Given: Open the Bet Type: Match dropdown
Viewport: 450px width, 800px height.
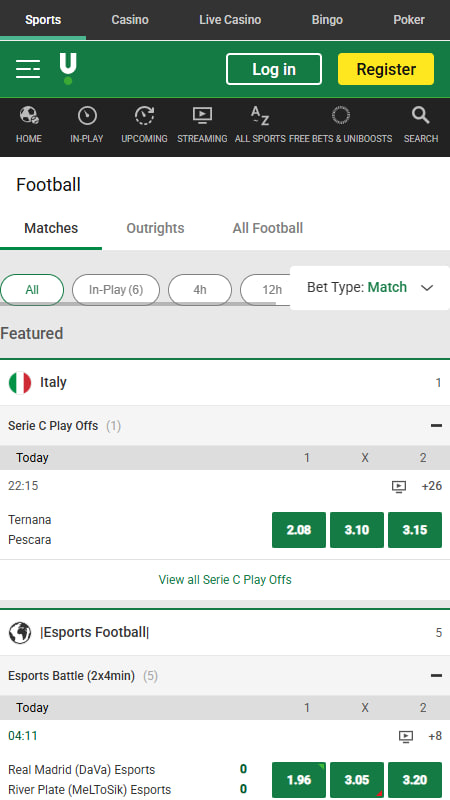Looking at the screenshot, I should click(x=370, y=288).
